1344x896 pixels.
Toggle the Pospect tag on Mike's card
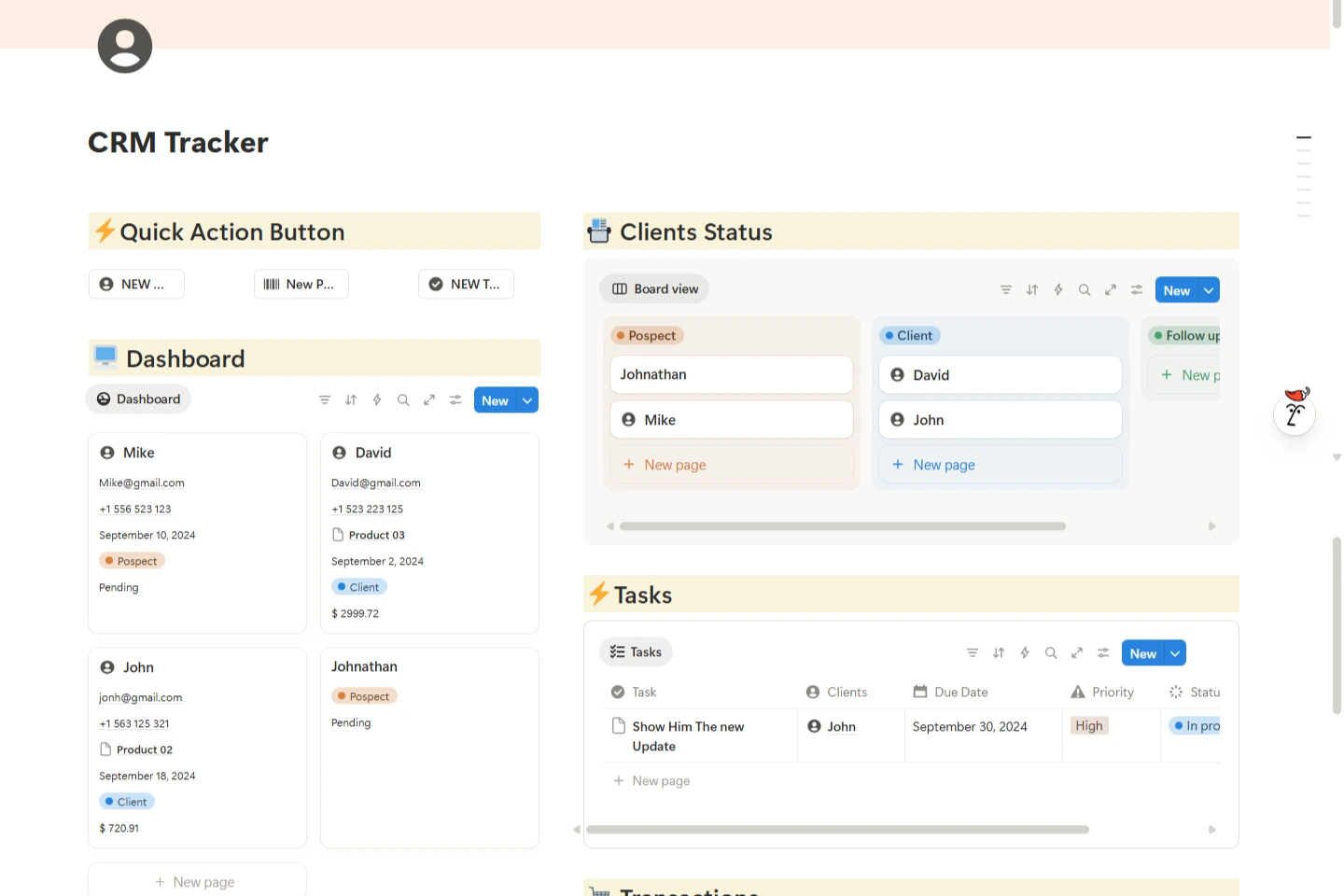pyautogui.click(x=132, y=560)
